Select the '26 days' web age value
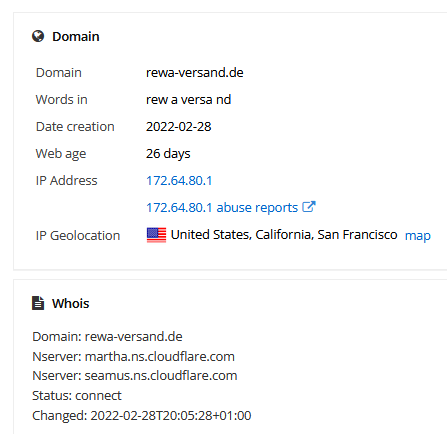 [x=168, y=154]
